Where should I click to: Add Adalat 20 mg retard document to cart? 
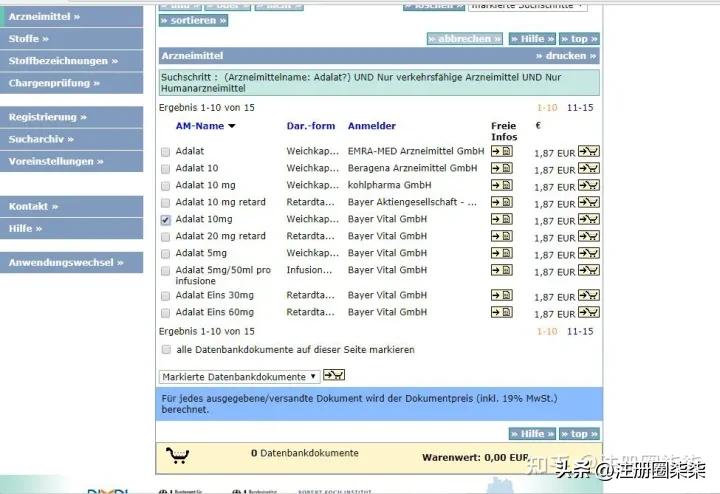(589, 236)
